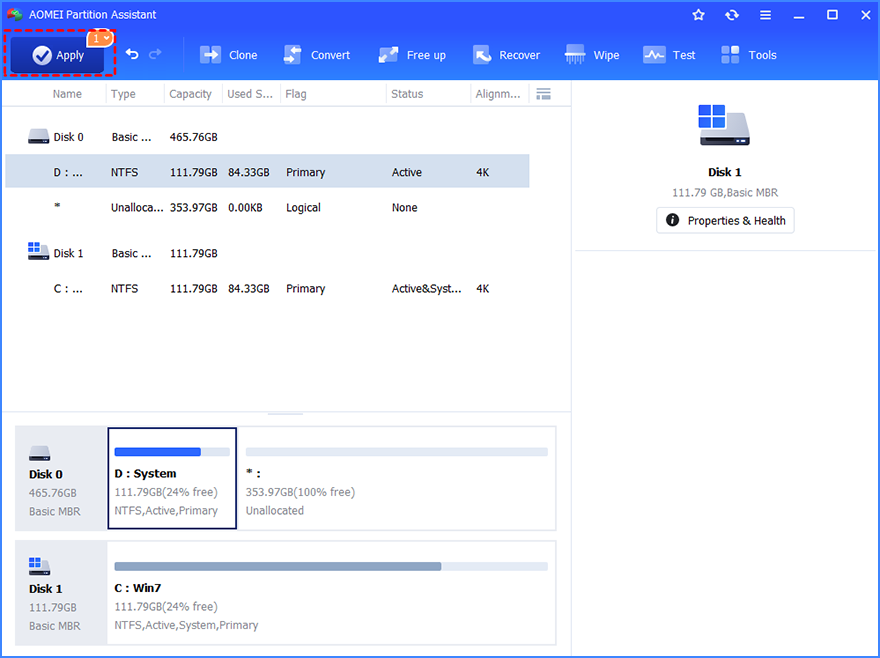Open the column settings list icon
The height and width of the screenshot is (658, 880).
(x=543, y=94)
